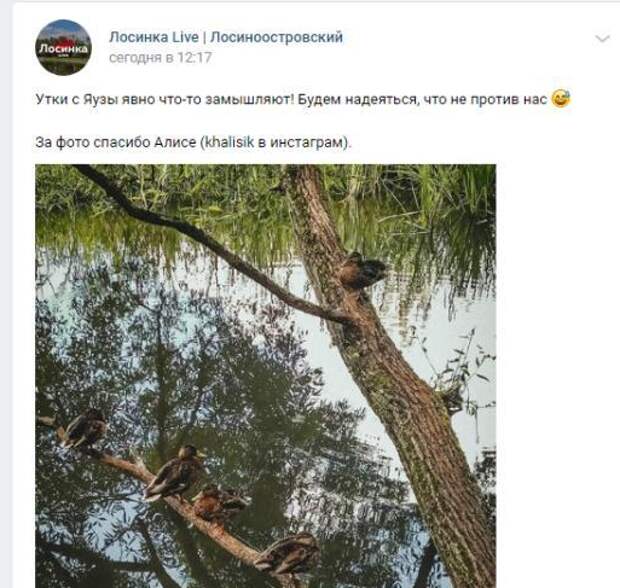Open the attached duck photo in the viewer
This screenshot has height=588, width=620.
pyautogui.click(x=265, y=376)
